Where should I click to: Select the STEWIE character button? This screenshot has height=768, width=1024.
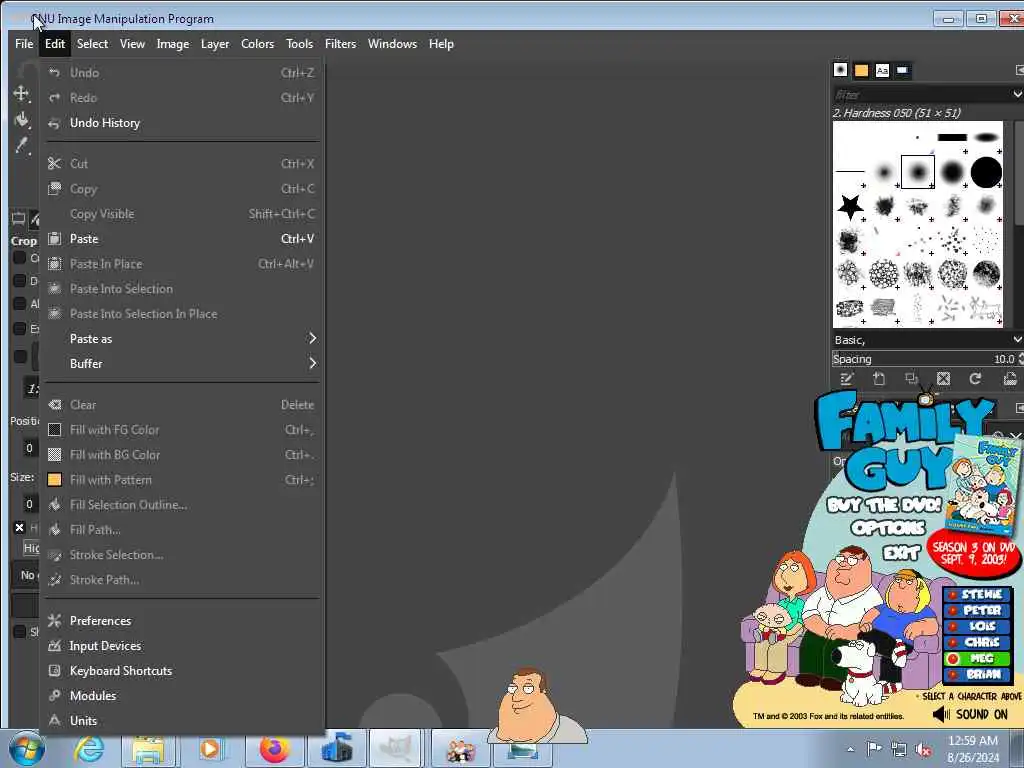pos(978,594)
